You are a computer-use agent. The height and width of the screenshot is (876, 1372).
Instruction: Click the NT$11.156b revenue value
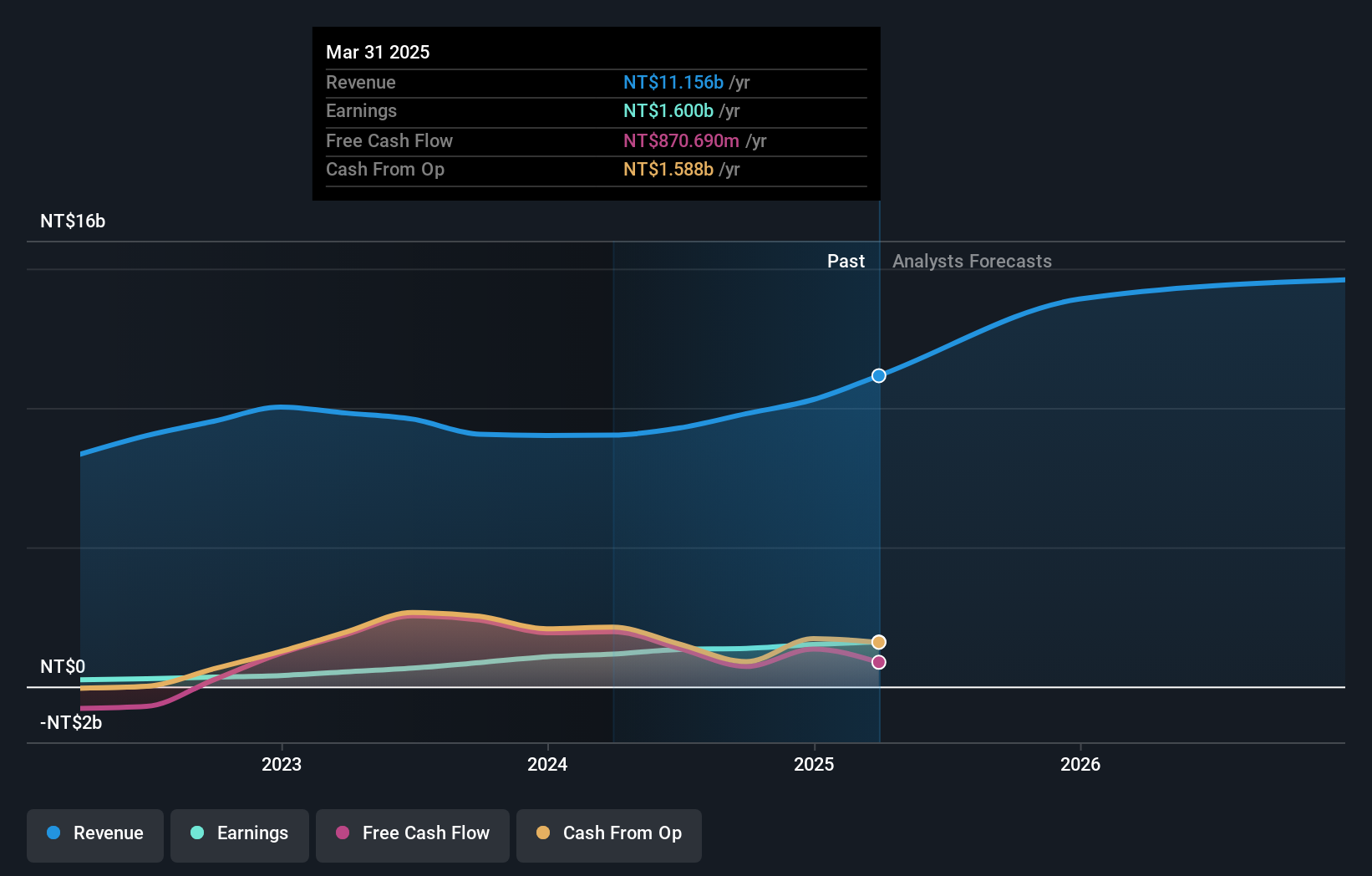point(673,82)
